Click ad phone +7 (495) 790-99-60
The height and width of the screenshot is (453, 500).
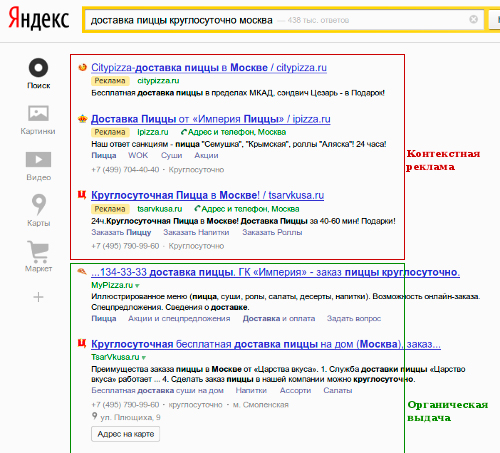click(125, 246)
